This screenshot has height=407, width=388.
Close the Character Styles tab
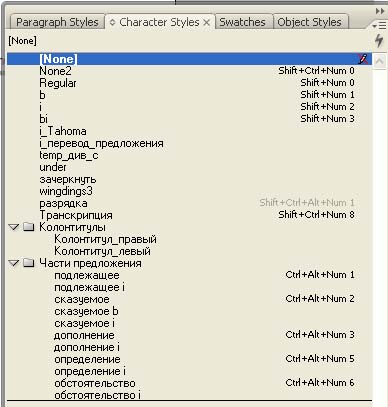tap(207, 23)
